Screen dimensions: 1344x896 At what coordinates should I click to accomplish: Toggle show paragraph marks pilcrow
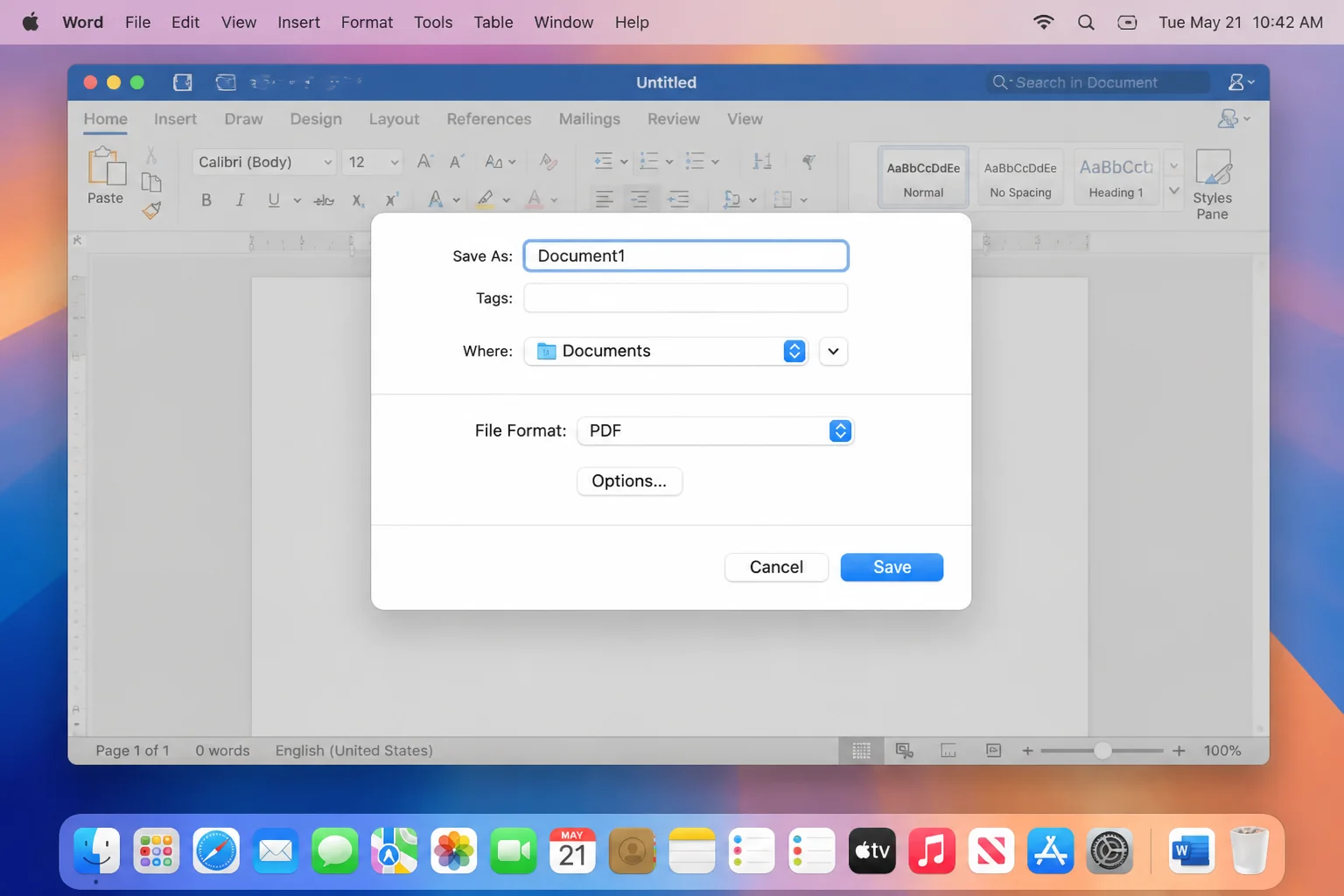coord(809,162)
